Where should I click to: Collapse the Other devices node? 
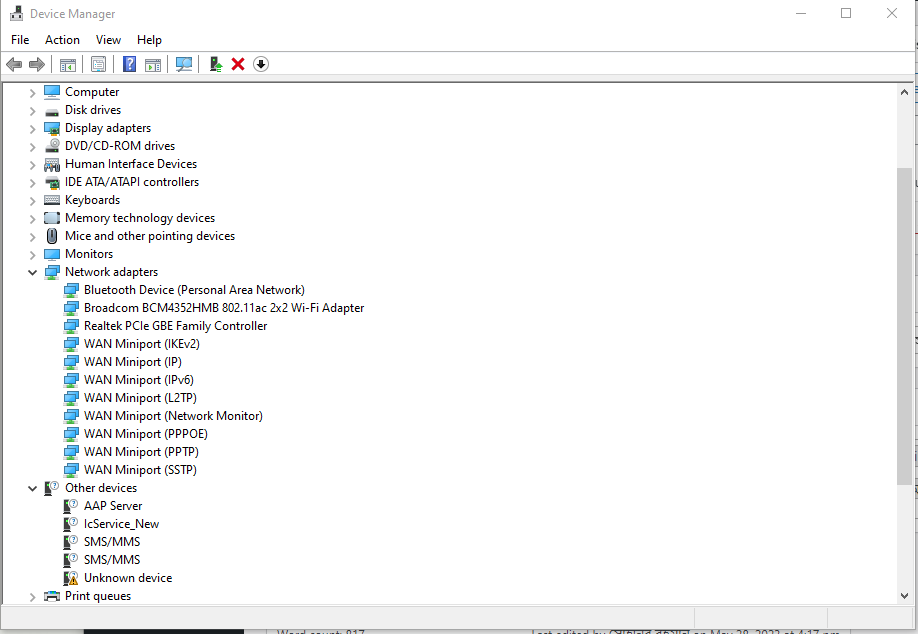tap(32, 488)
